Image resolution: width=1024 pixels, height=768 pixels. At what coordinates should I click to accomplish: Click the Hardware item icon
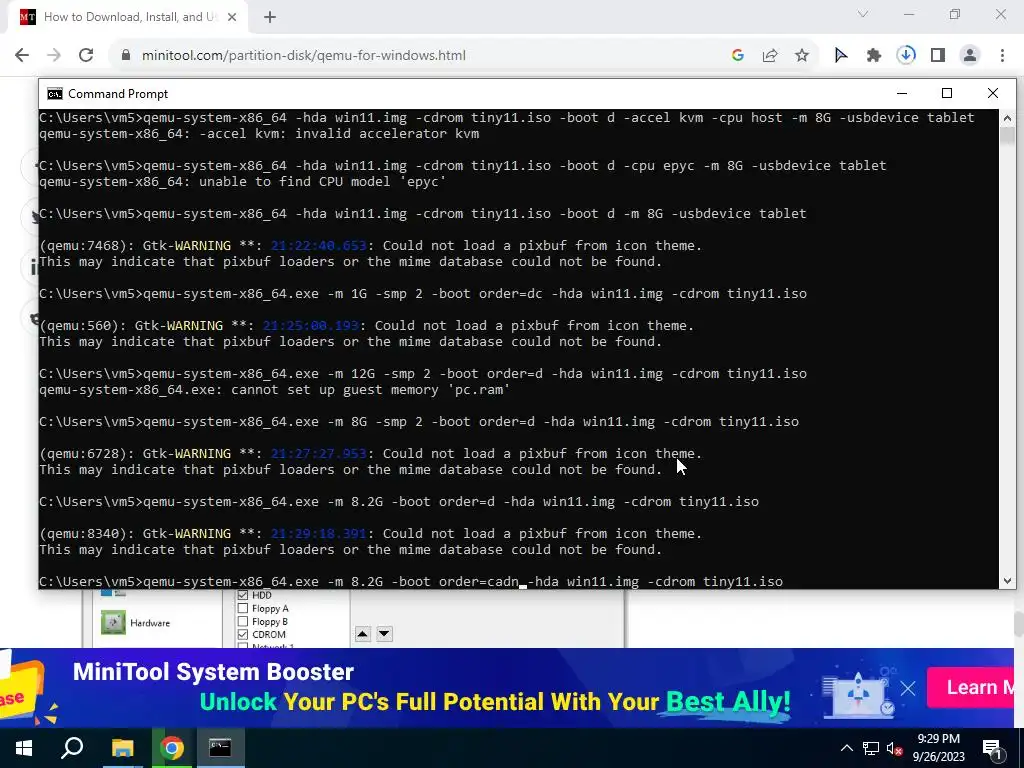point(113,622)
